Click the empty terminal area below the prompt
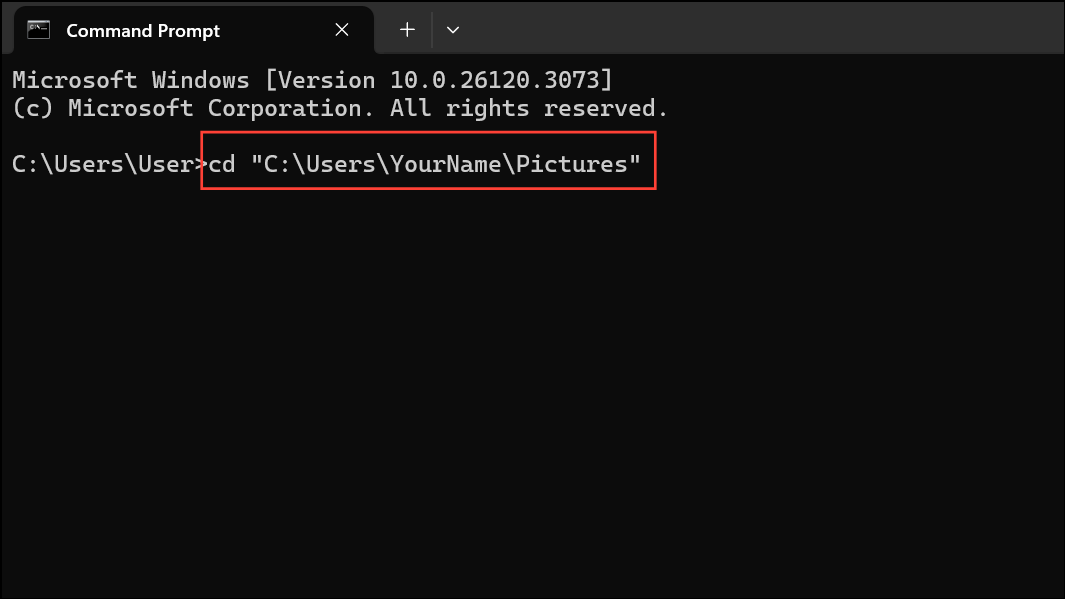 coord(532,394)
